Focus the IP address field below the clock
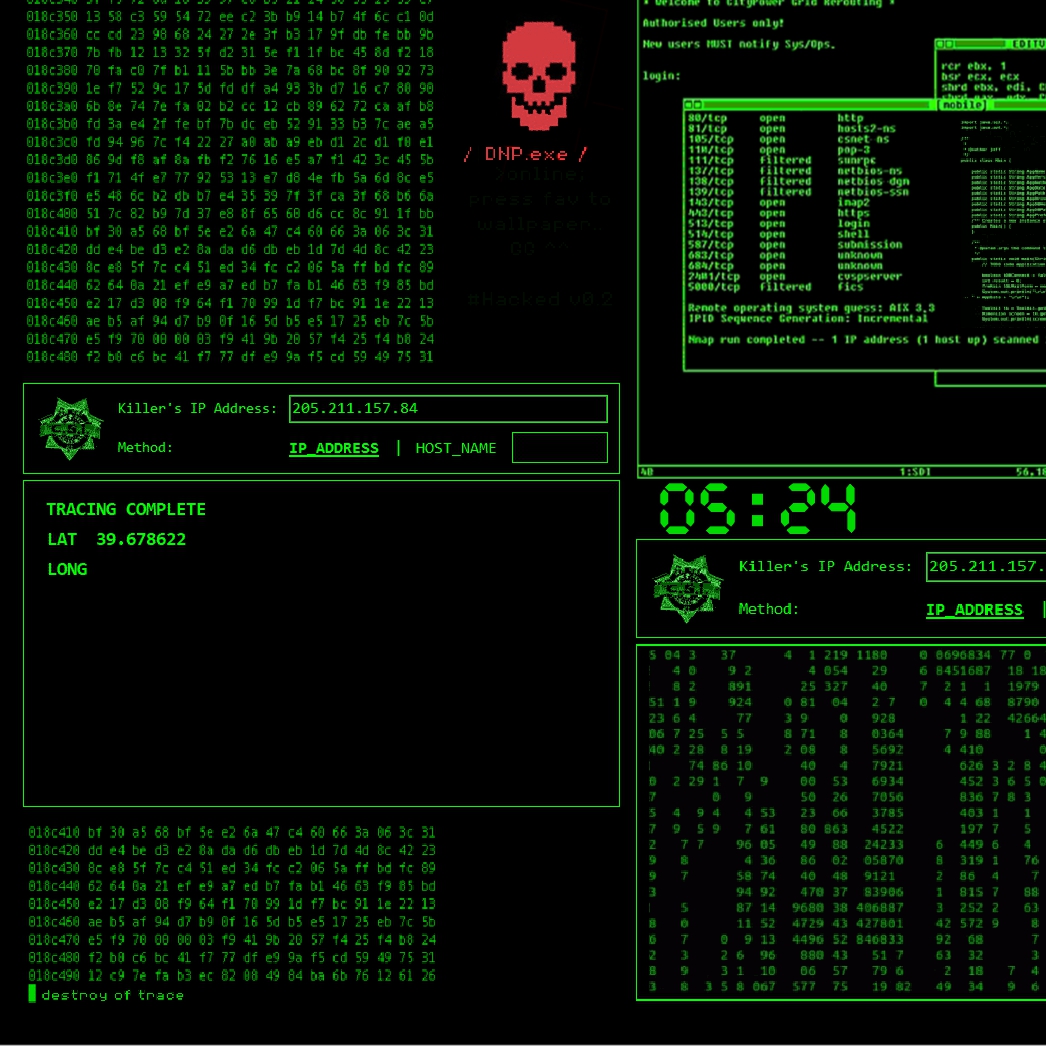 [x=986, y=567]
